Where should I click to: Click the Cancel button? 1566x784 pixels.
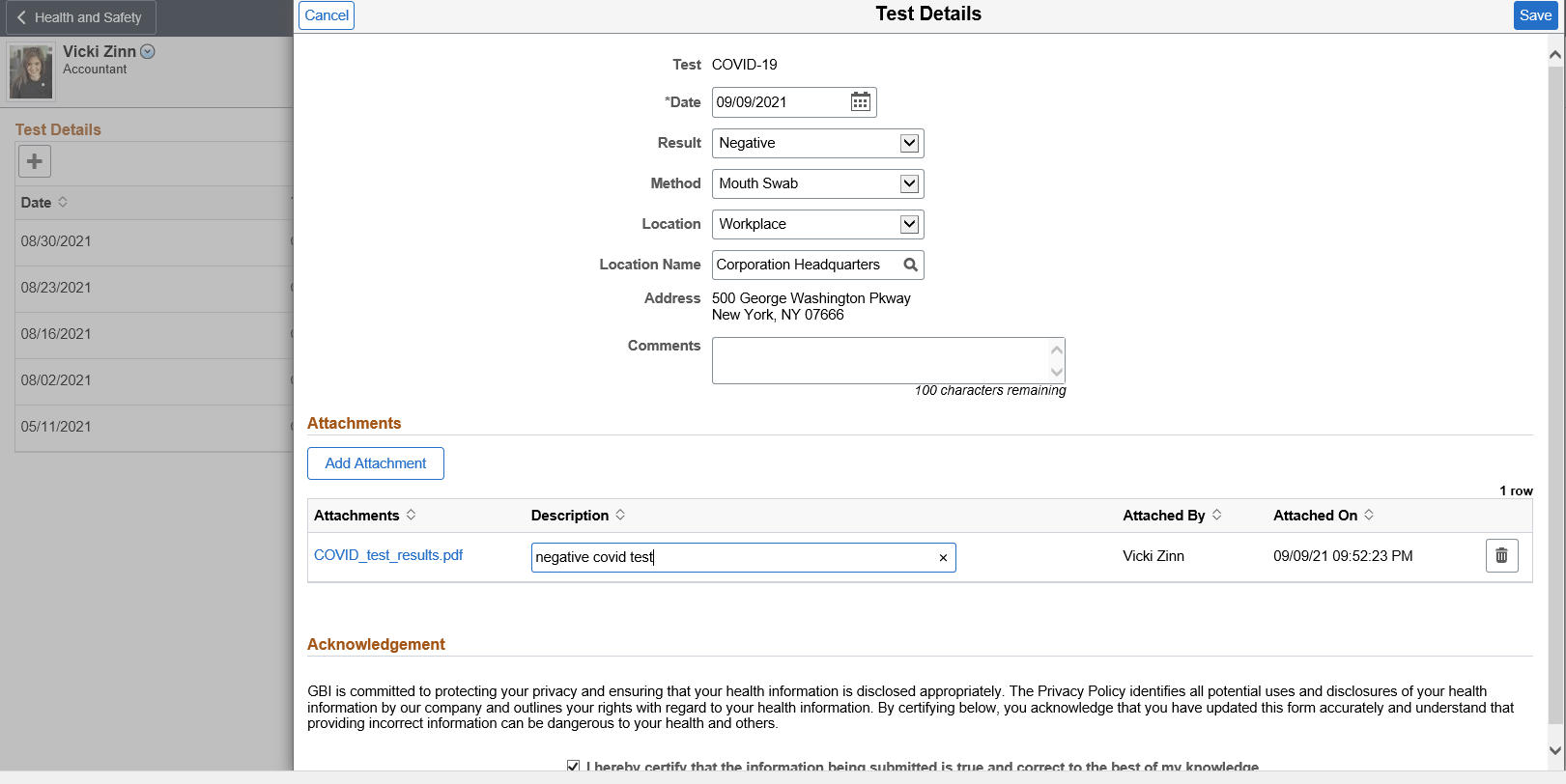pyautogui.click(x=327, y=15)
